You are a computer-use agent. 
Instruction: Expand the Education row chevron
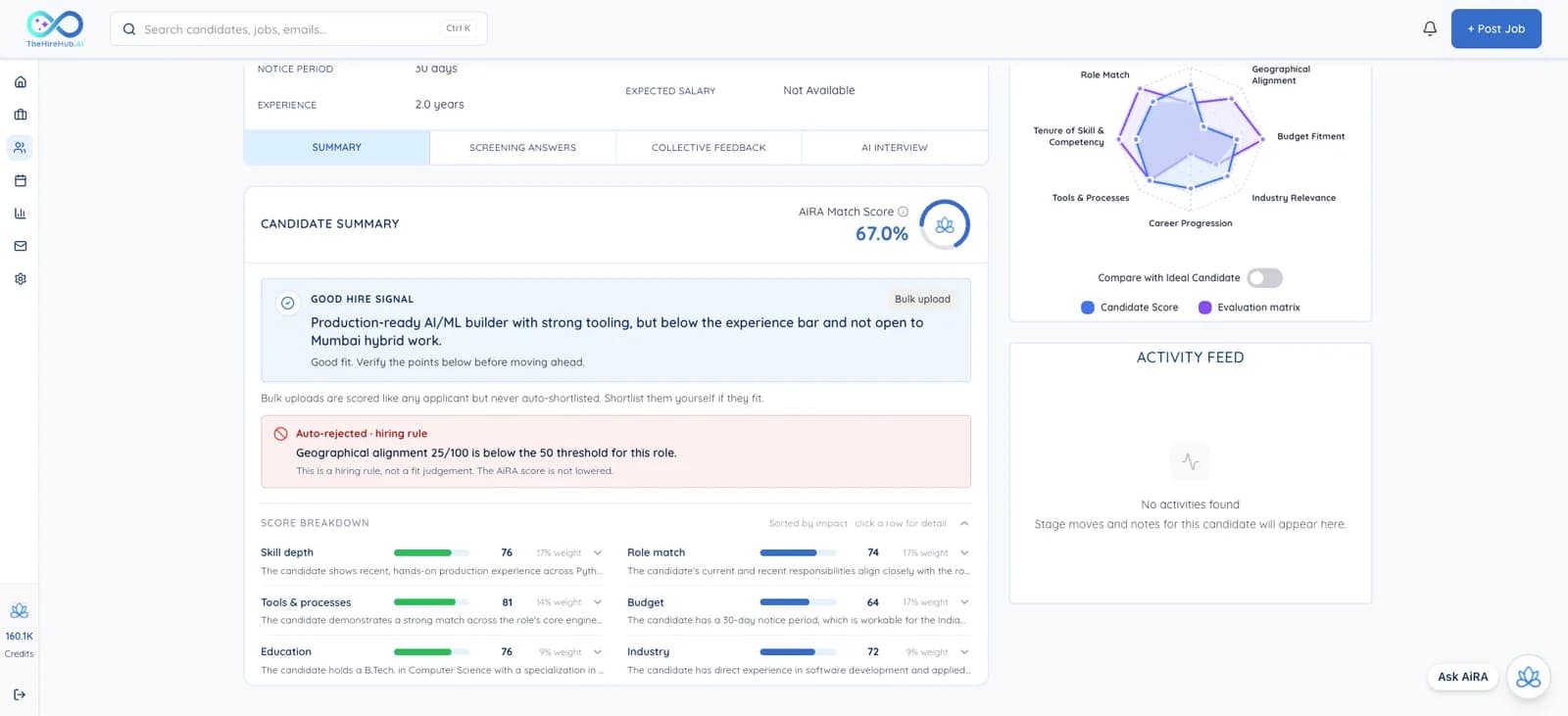(x=598, y=651)
